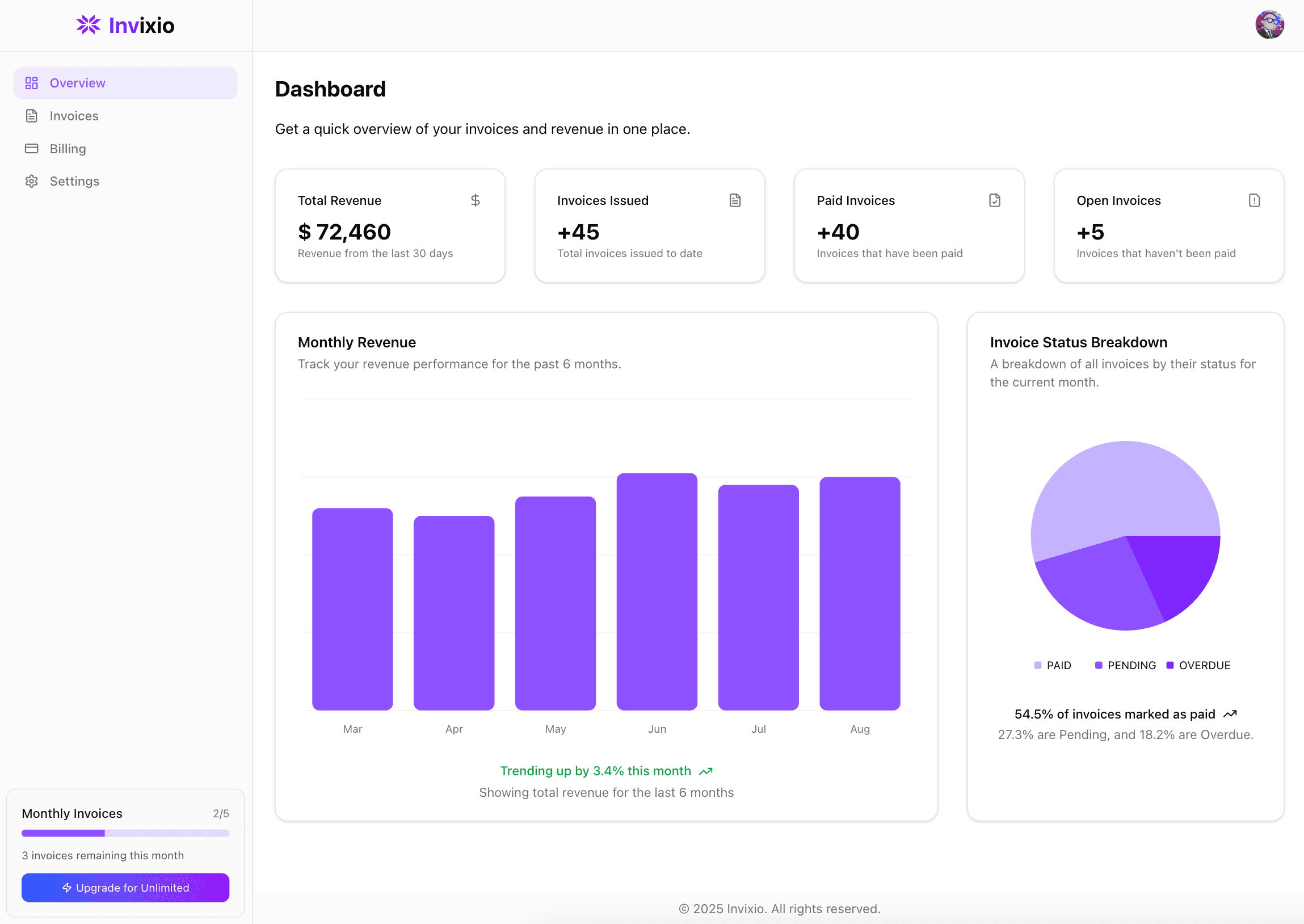Viewport: 1304px width, 924px height.
Task: Click the Aug revenue bar
Action: pyautogui.click(x=859, y=594)
